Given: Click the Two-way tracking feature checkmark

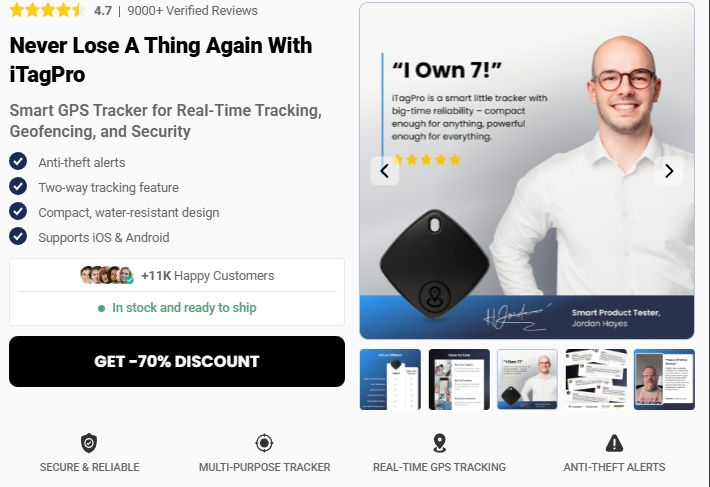Looking at the screenshot, I should [18, 186].
